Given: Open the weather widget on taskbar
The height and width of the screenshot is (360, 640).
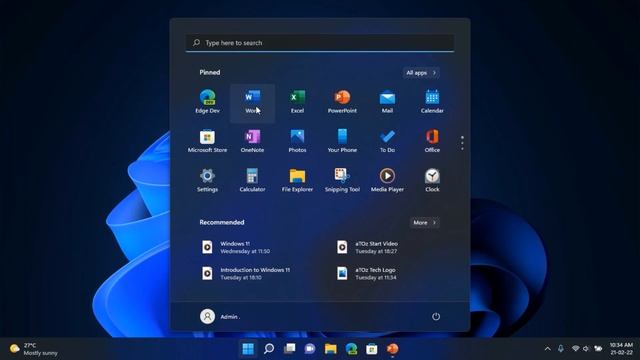Looking at the screenshot, I should [x=33, y=349].
